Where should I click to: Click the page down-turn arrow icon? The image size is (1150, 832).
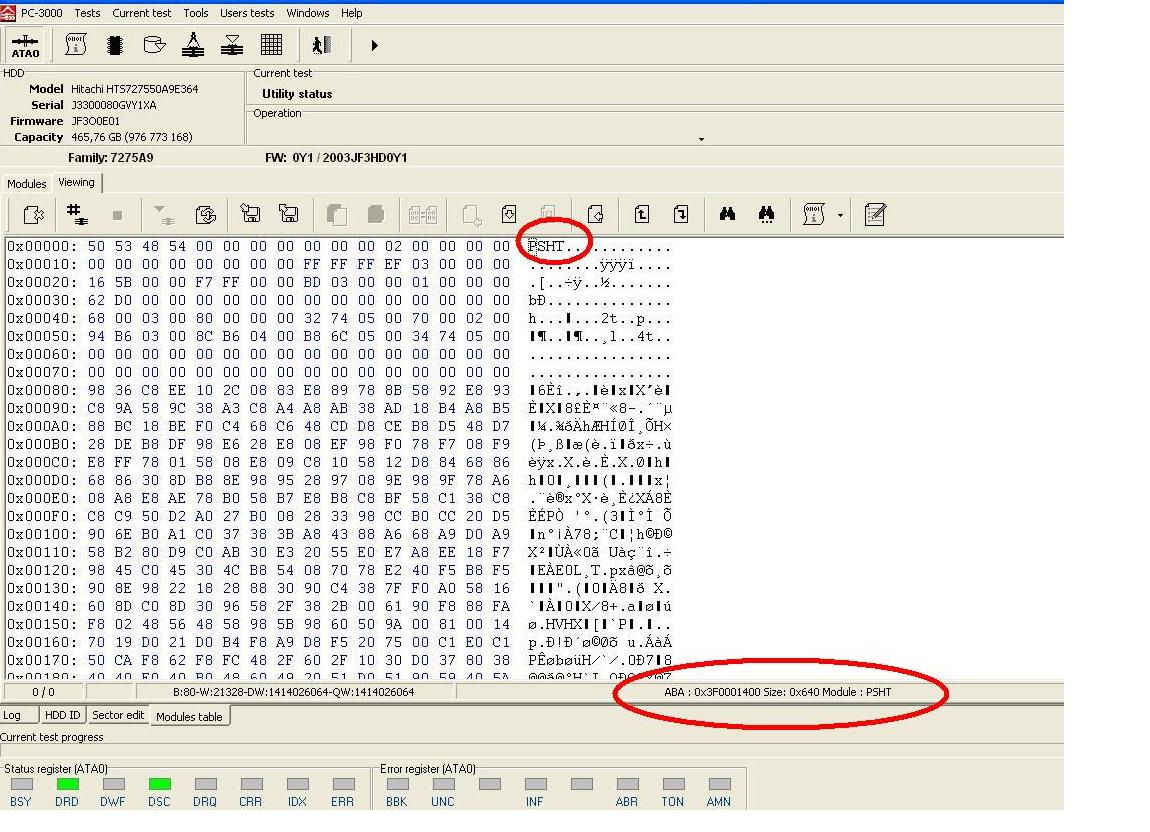click(x=681, y=214)
